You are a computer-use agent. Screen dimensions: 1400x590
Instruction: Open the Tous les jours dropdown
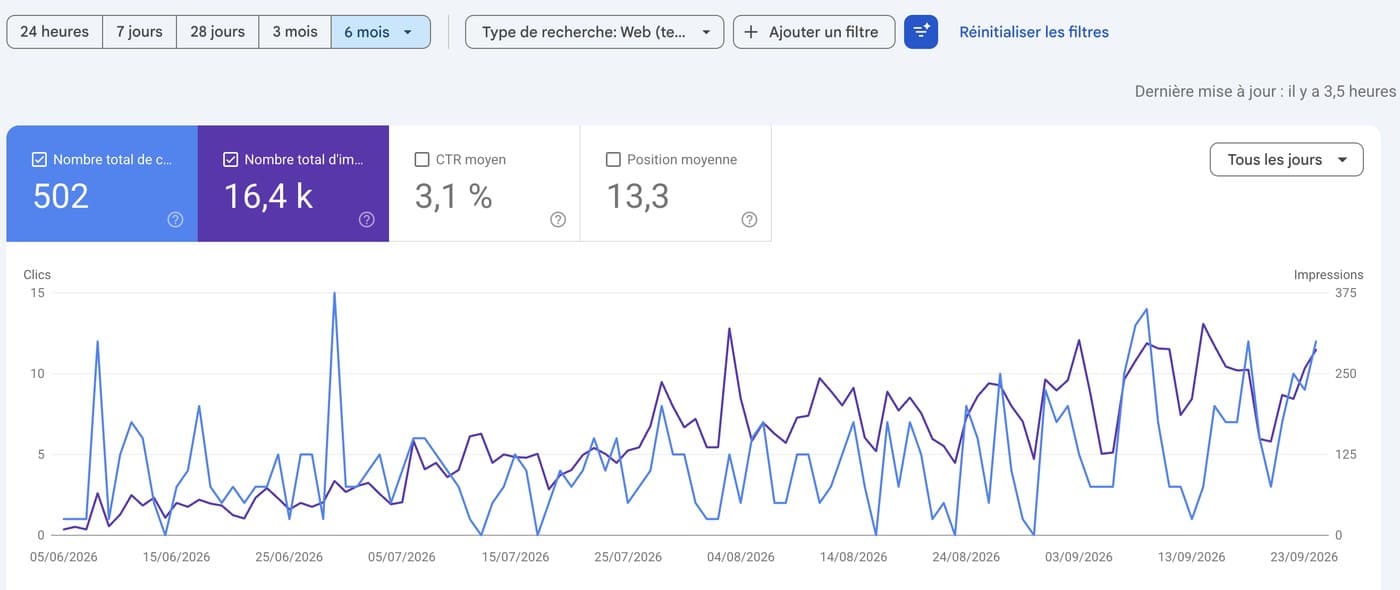point(1286,159)
